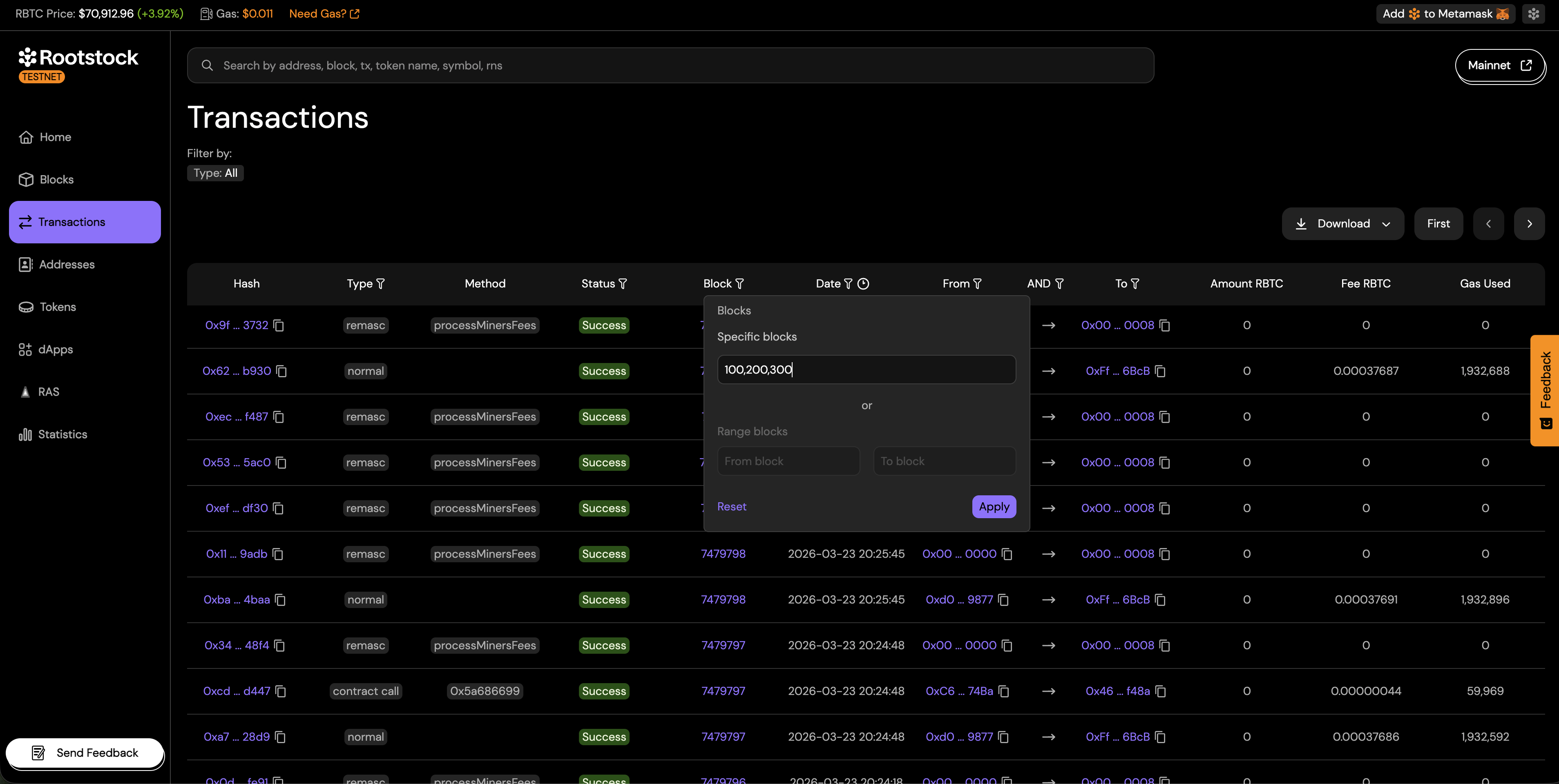Viewport: 1559px width, 784px height.
Task: Select the Blocks sidebar icon
Action: pyautogui.click(x=26, y=179)
